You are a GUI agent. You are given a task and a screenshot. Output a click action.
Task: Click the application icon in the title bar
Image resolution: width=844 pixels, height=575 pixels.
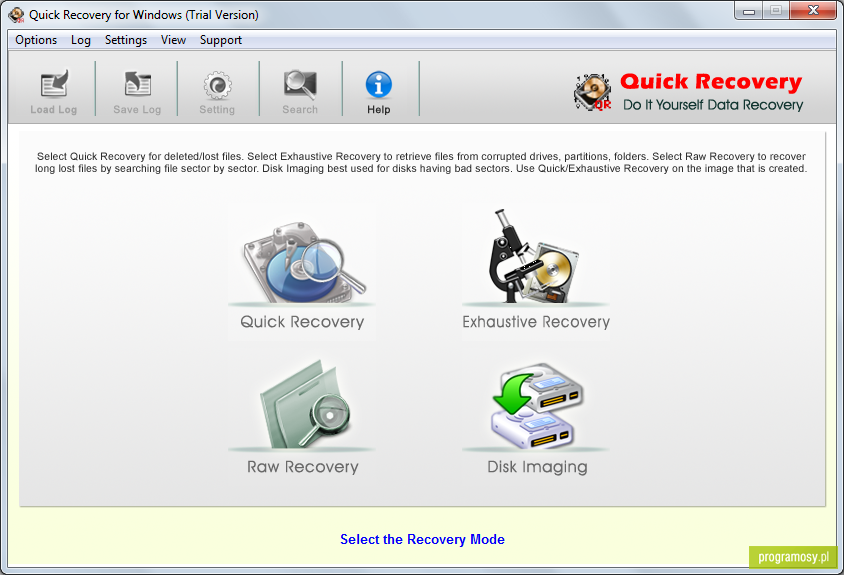[16, 15]
